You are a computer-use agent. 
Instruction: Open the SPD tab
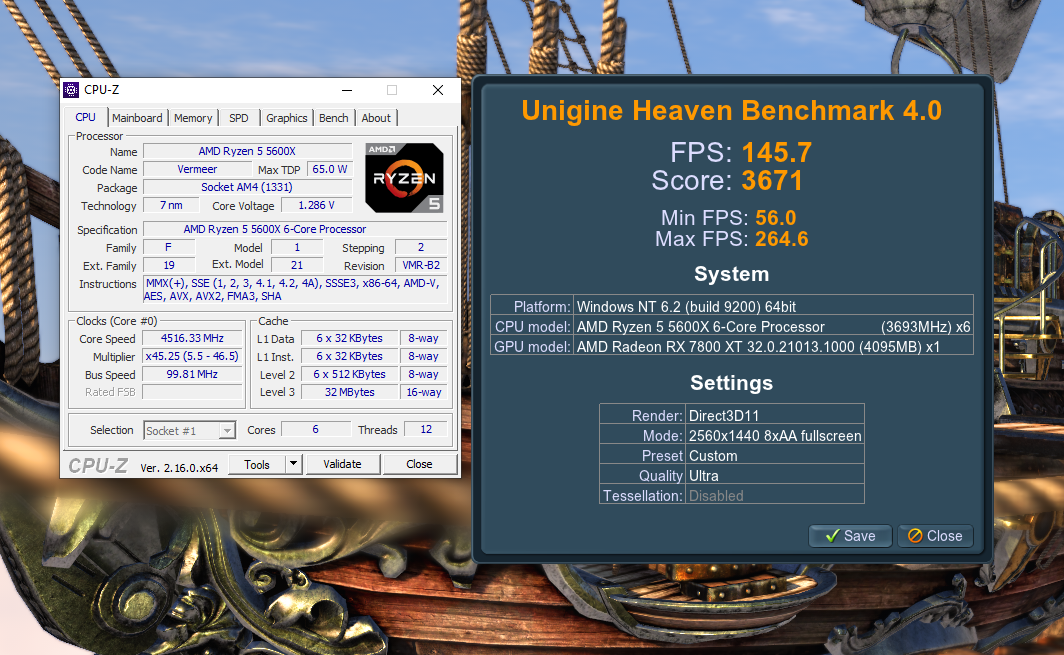(239, 118)
